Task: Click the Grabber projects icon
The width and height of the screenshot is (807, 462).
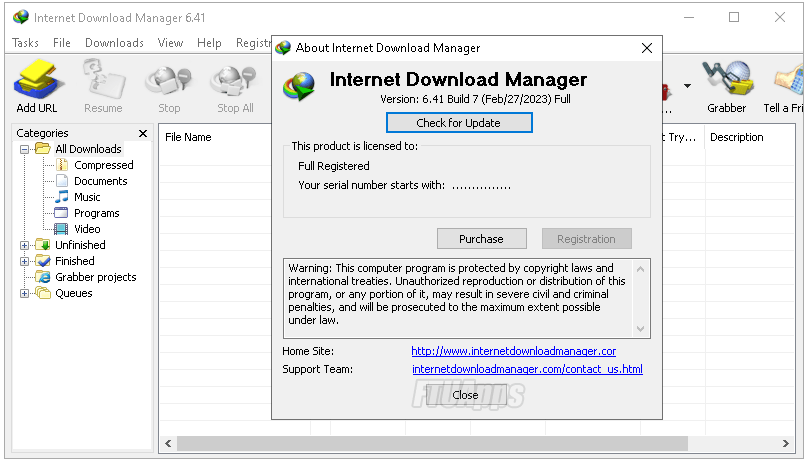Action: (x=43, y=276)
